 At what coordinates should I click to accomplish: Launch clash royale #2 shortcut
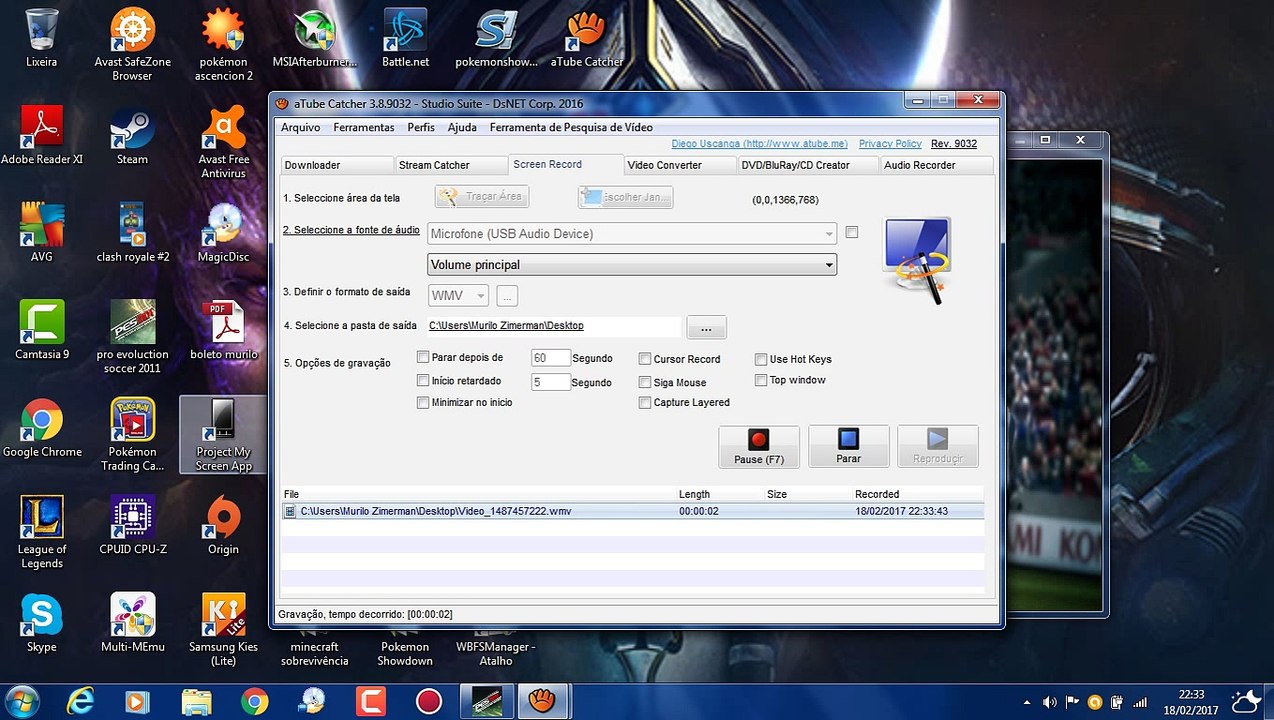pyautogui.click(x=132, y=232)
